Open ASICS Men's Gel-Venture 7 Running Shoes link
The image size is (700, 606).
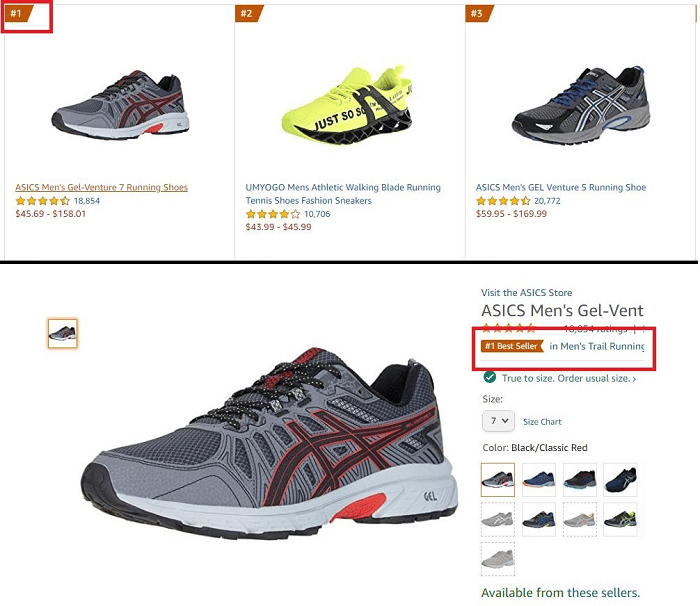click(101, 188)
